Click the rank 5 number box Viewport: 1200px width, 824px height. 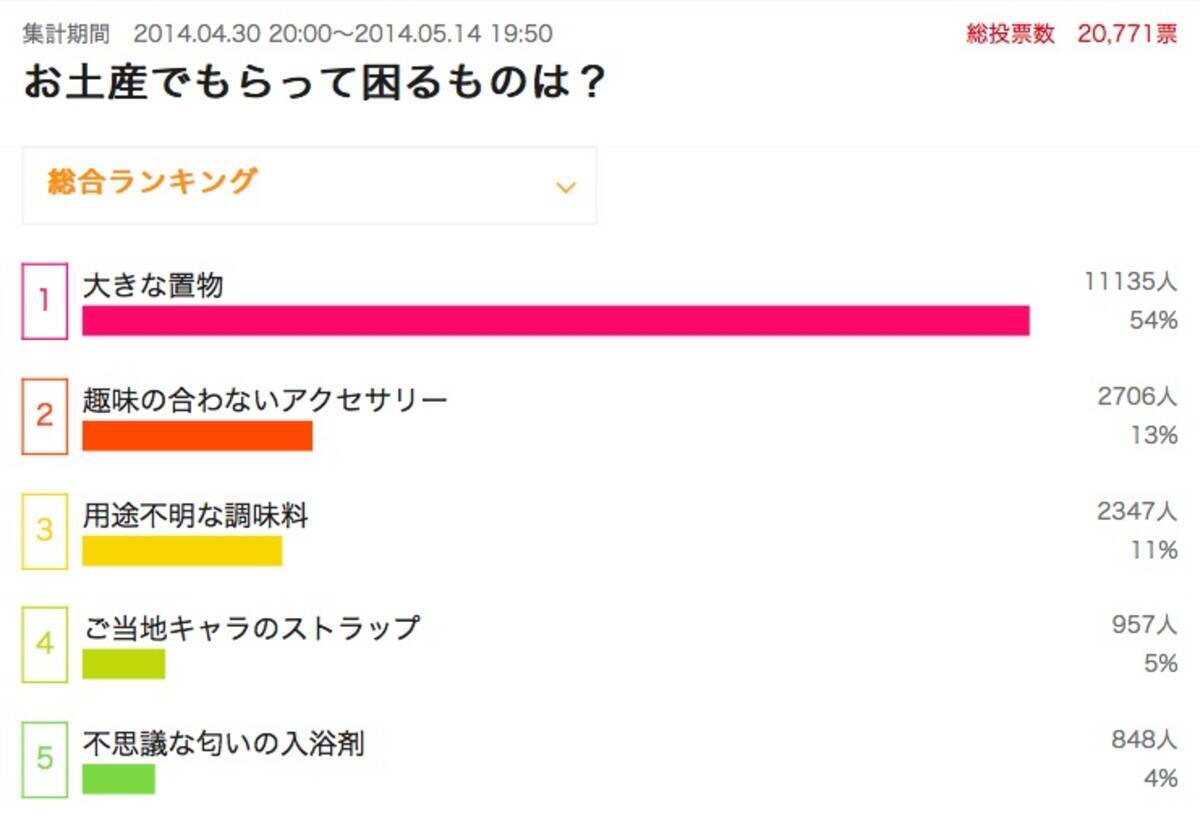tap(45, 760)
